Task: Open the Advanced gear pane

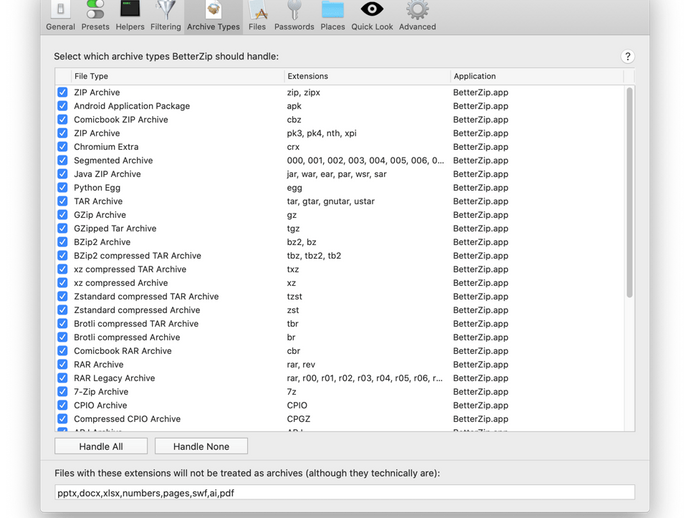Action: coord(417,16)
